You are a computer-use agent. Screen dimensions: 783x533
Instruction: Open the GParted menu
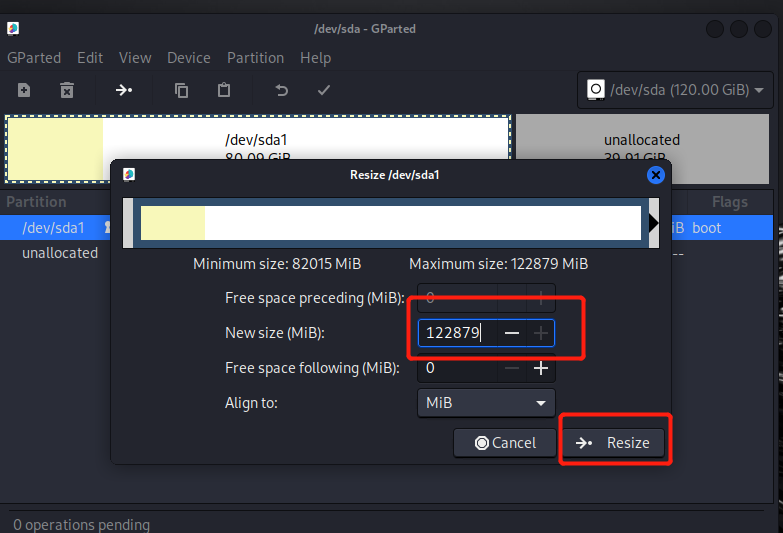click(34, 58)
